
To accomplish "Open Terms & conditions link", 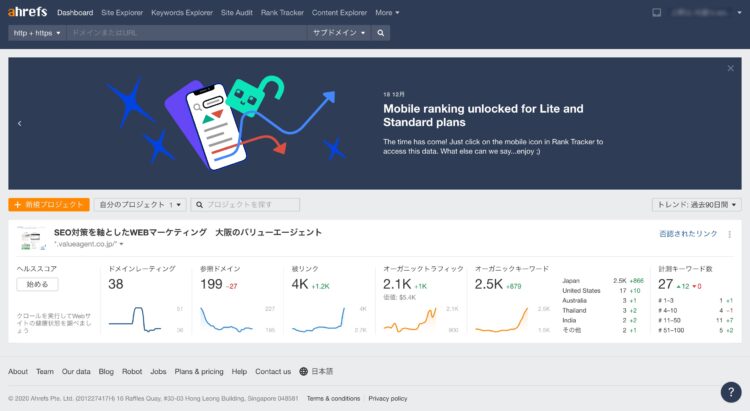I will (333, 398).
